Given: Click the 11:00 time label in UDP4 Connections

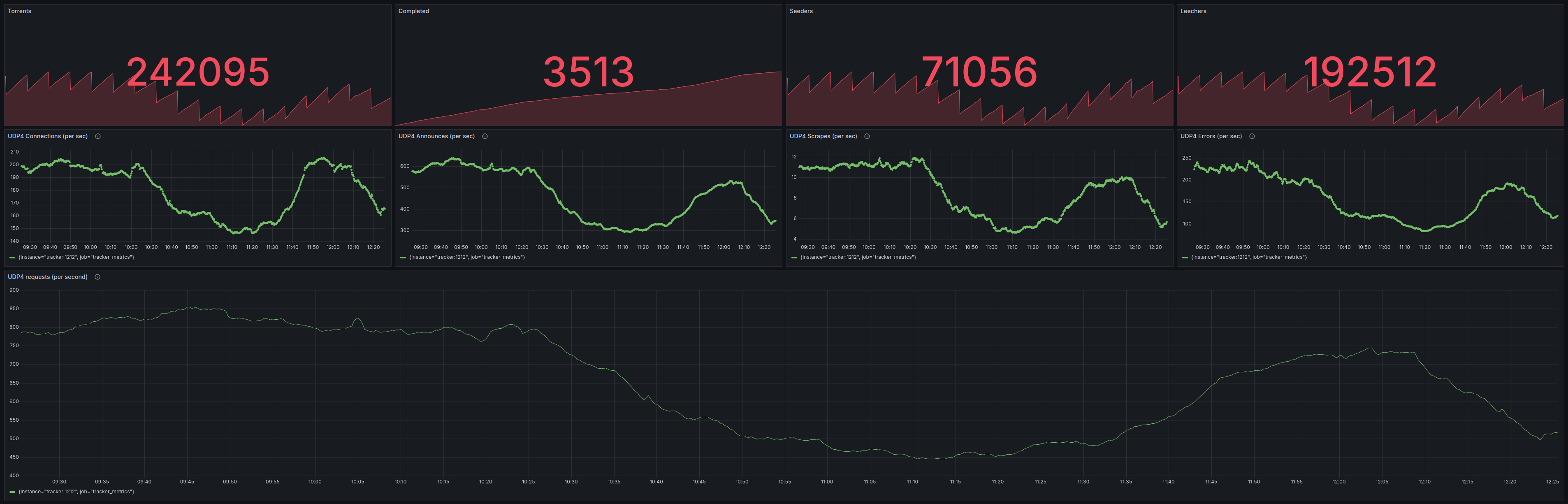Looking at the screenshot, I should [212, 247].
